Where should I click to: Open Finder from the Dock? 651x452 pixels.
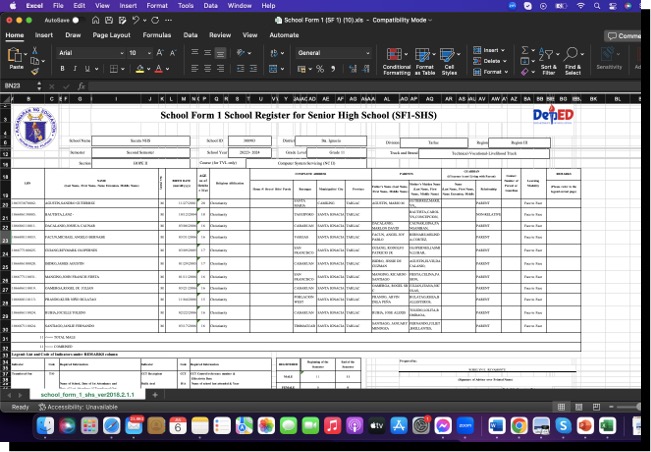pos(45,426)
